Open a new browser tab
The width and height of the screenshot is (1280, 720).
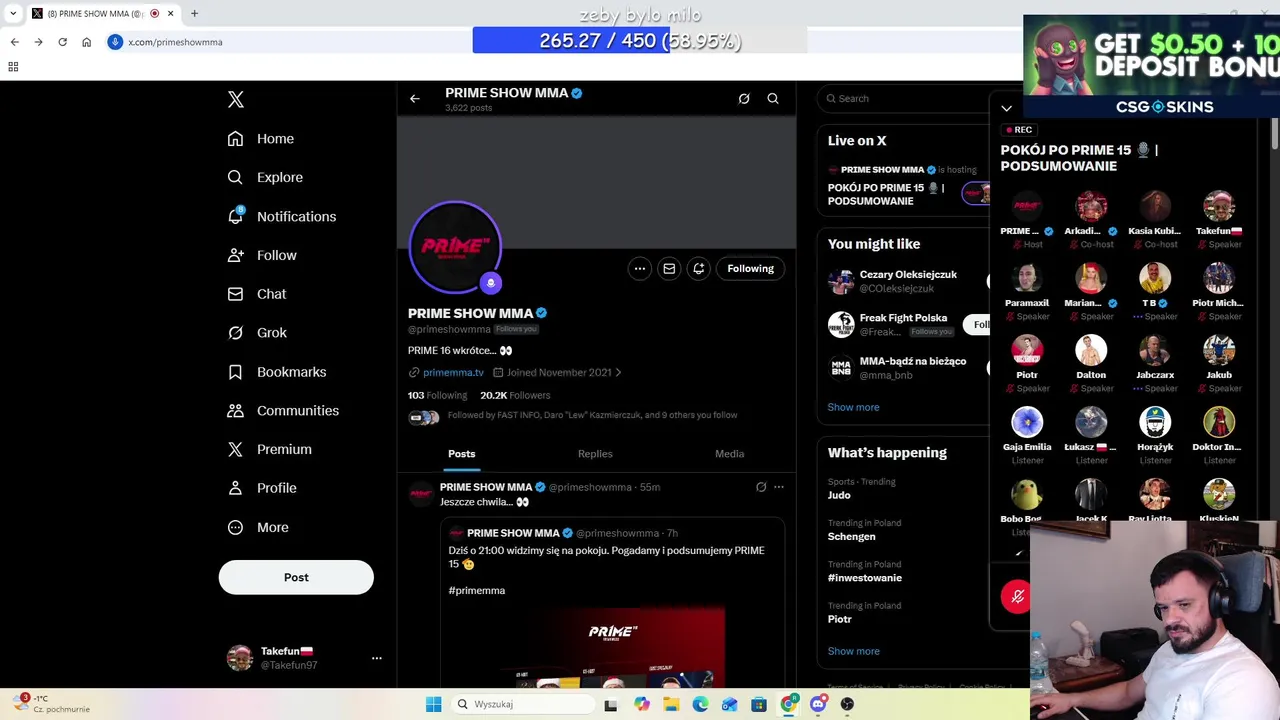194,14
